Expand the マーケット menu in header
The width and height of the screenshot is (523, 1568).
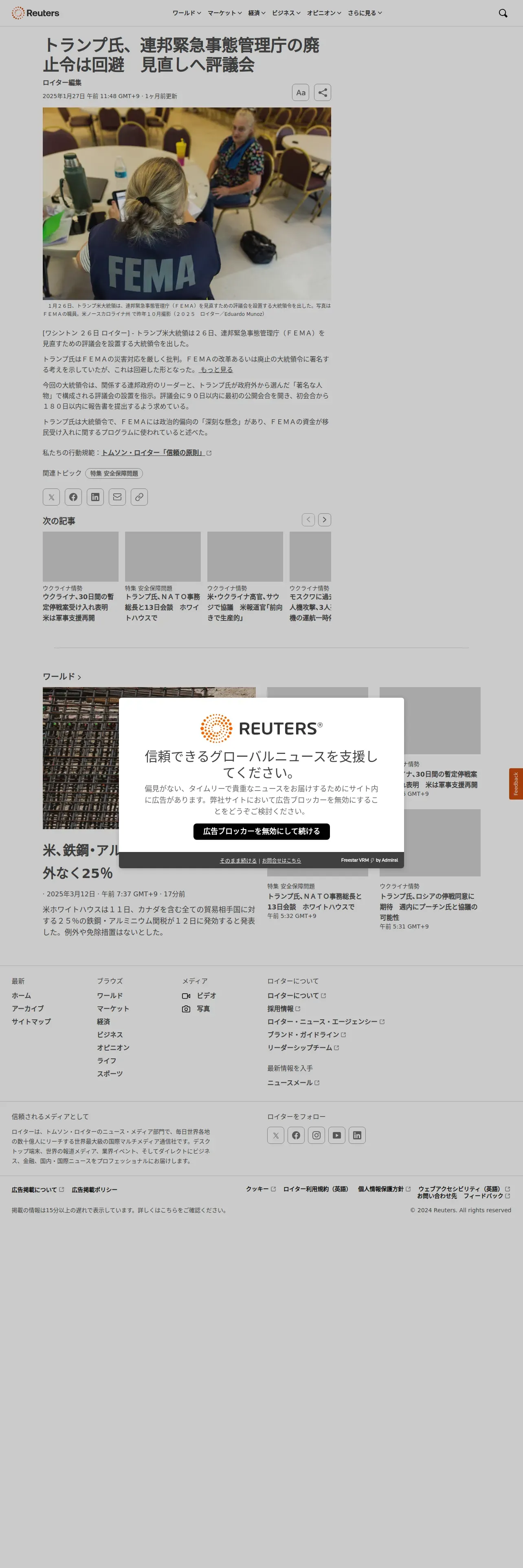point(225,13)
